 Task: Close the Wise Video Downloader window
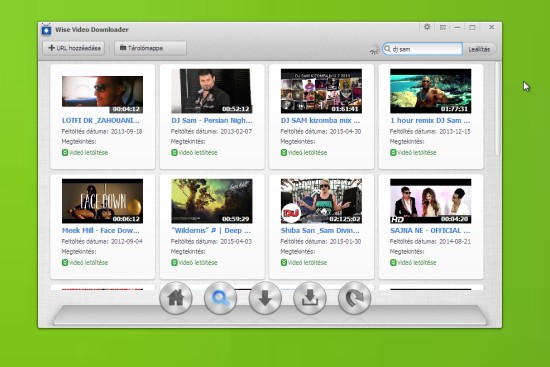(x=491, y=27)
